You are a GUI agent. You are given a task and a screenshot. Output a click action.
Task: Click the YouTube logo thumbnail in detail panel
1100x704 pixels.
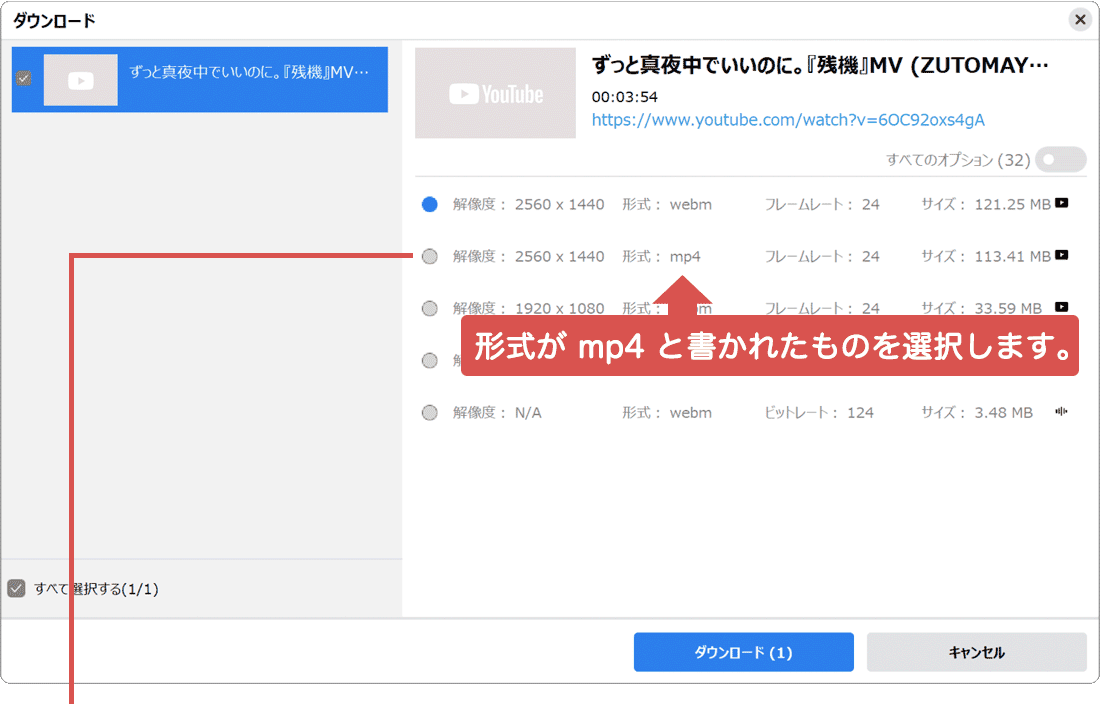click(494, 92)
